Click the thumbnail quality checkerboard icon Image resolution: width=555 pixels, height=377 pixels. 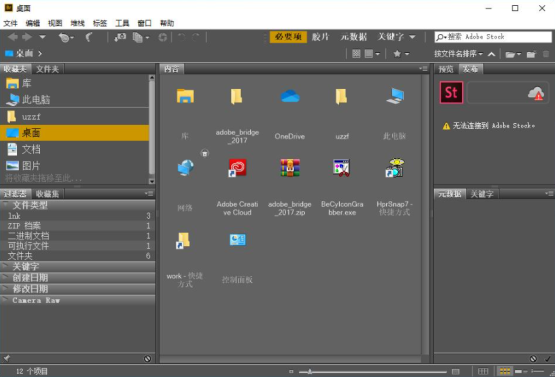point(356,54)
